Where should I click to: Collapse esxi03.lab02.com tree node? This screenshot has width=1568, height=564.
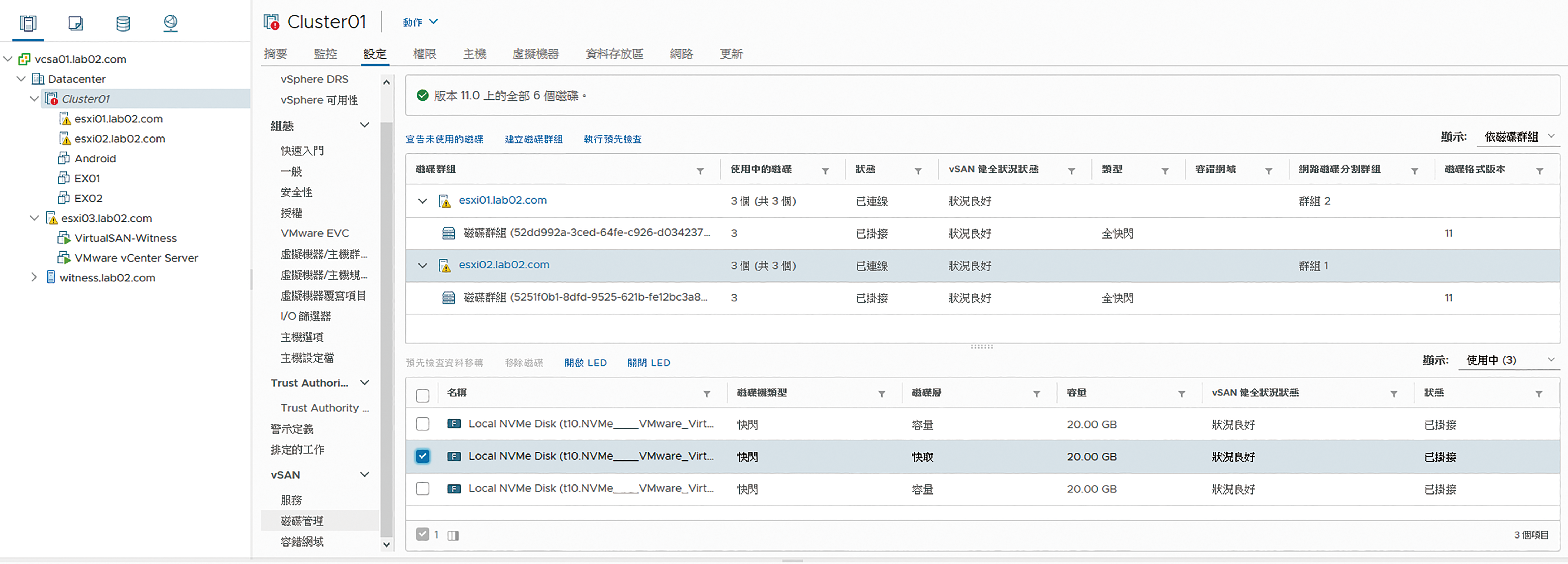coord(35,218)
